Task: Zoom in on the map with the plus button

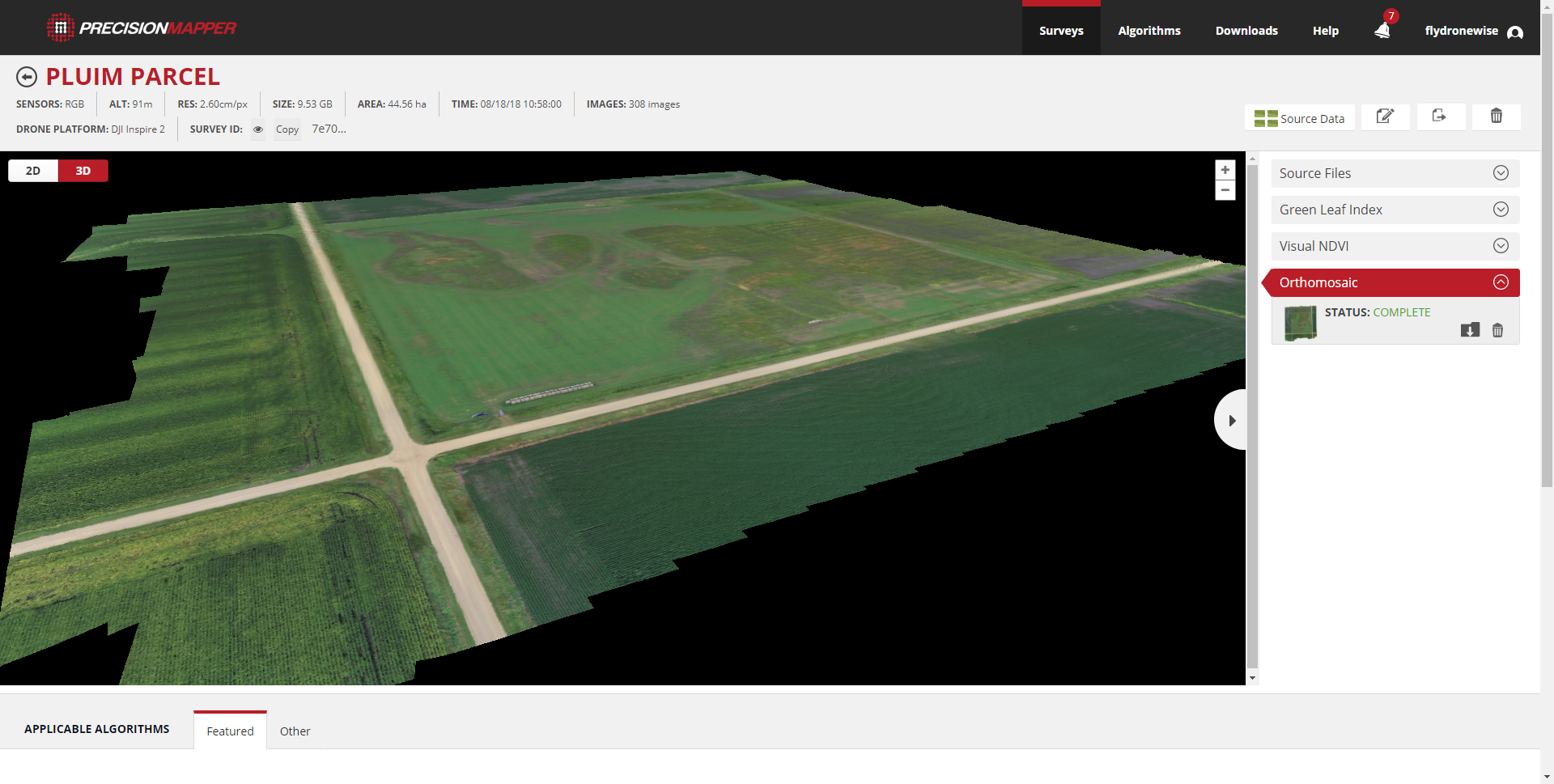Action: pyautogui.click(x=1225, y=170)
